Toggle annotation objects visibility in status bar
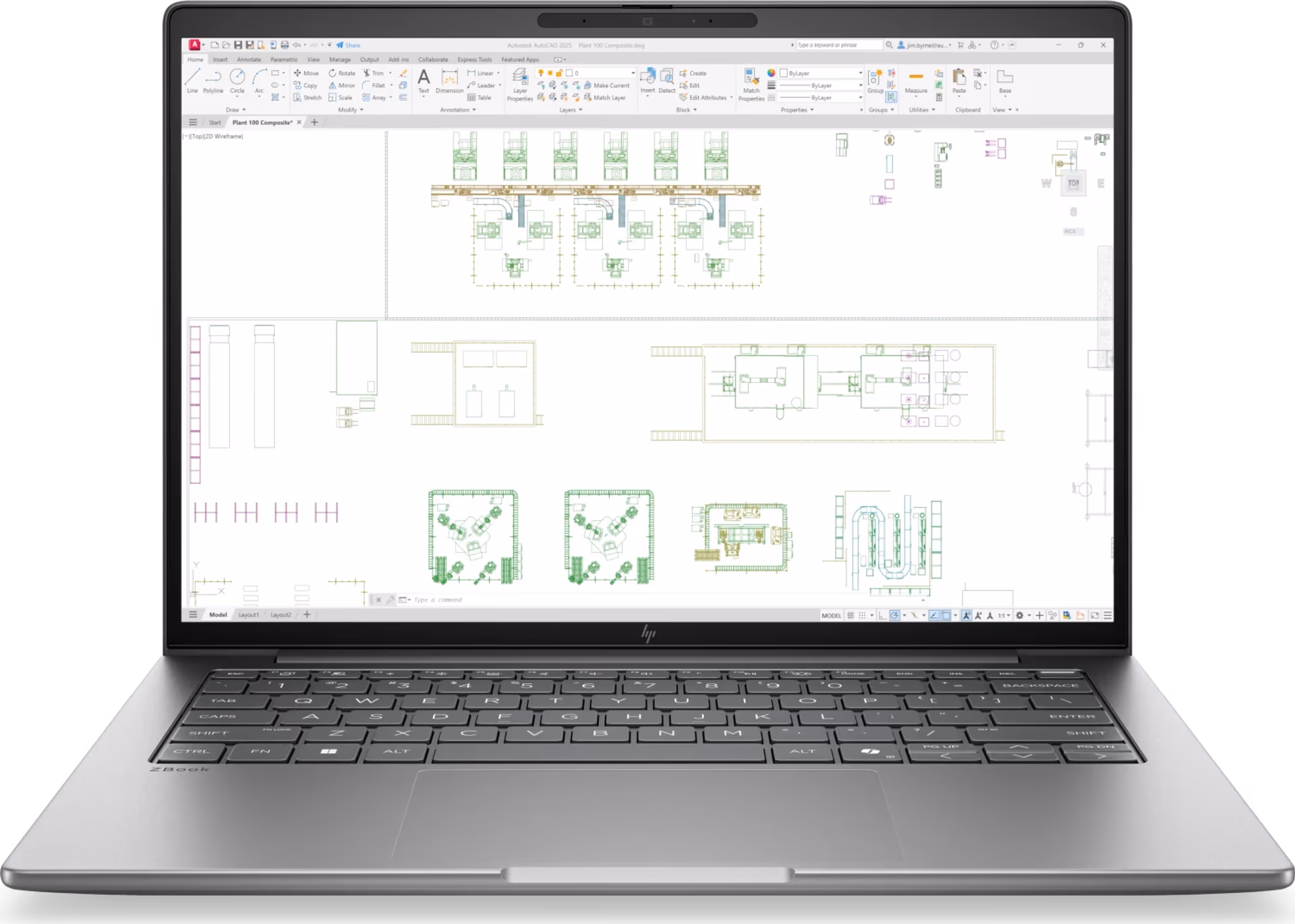1295x924 pixels. [967, 615]
